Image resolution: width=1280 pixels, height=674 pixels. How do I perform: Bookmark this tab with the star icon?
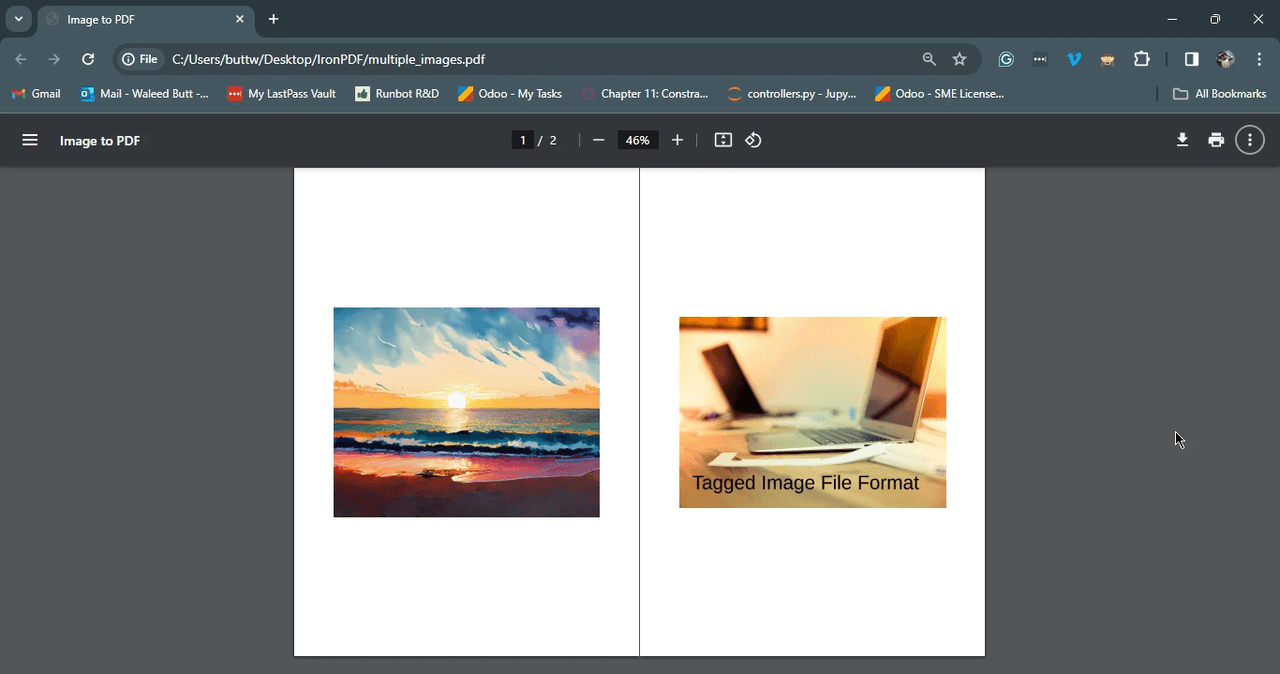[960, 59]
